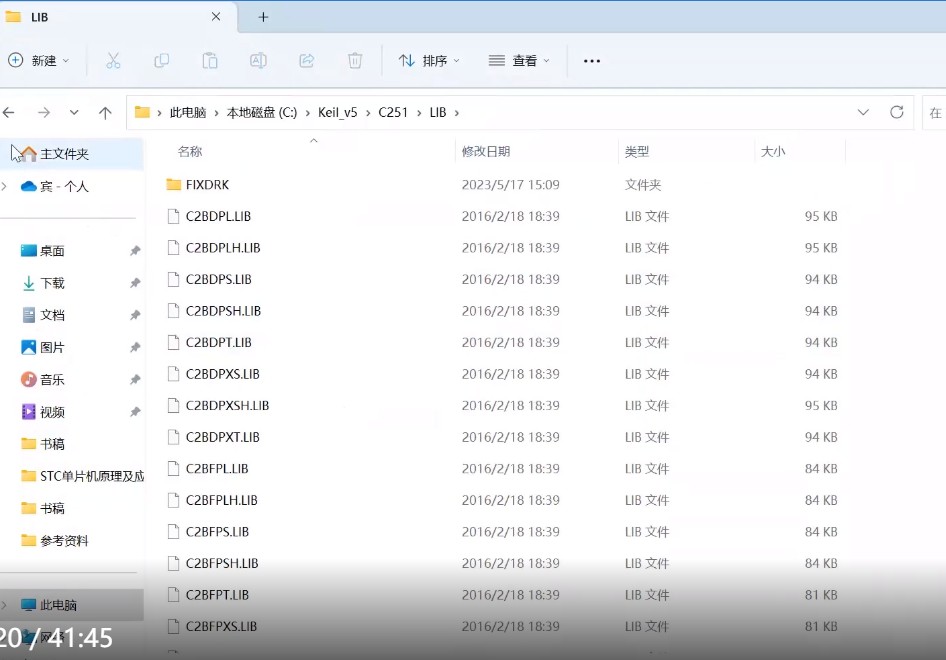Viewport: 946px width, 660px height.
Task: Click the Delete icon in toolbar
Action: pyautogui.click(x=354, y=60)
